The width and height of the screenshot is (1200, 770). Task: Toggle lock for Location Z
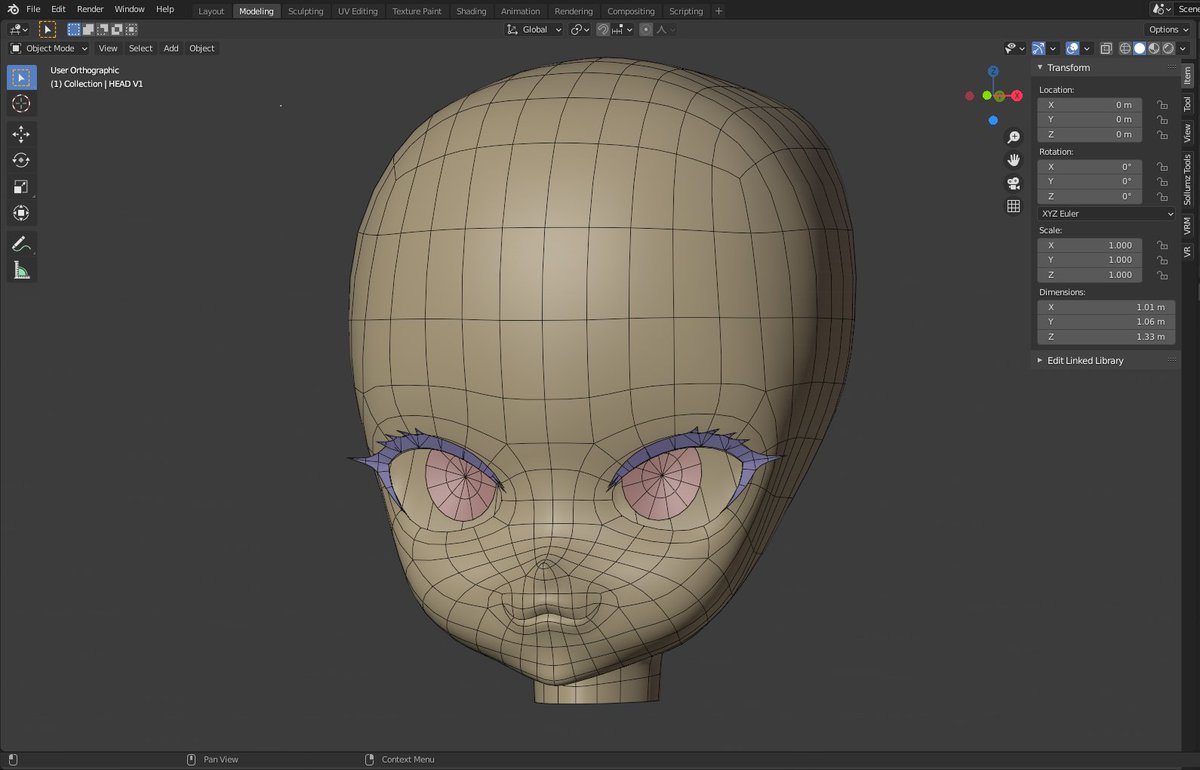(1162, 134)
